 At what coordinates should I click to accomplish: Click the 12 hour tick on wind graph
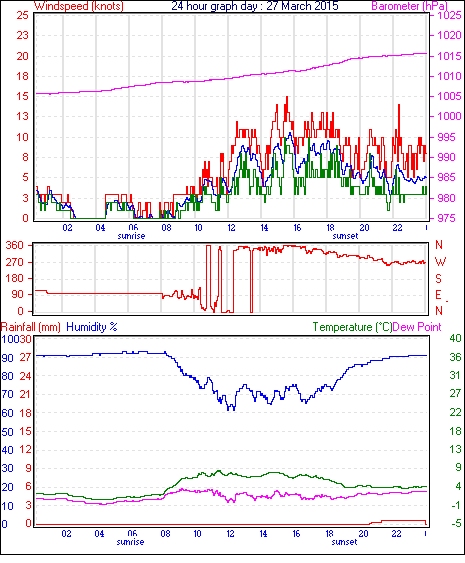click(x=231, y=228)
